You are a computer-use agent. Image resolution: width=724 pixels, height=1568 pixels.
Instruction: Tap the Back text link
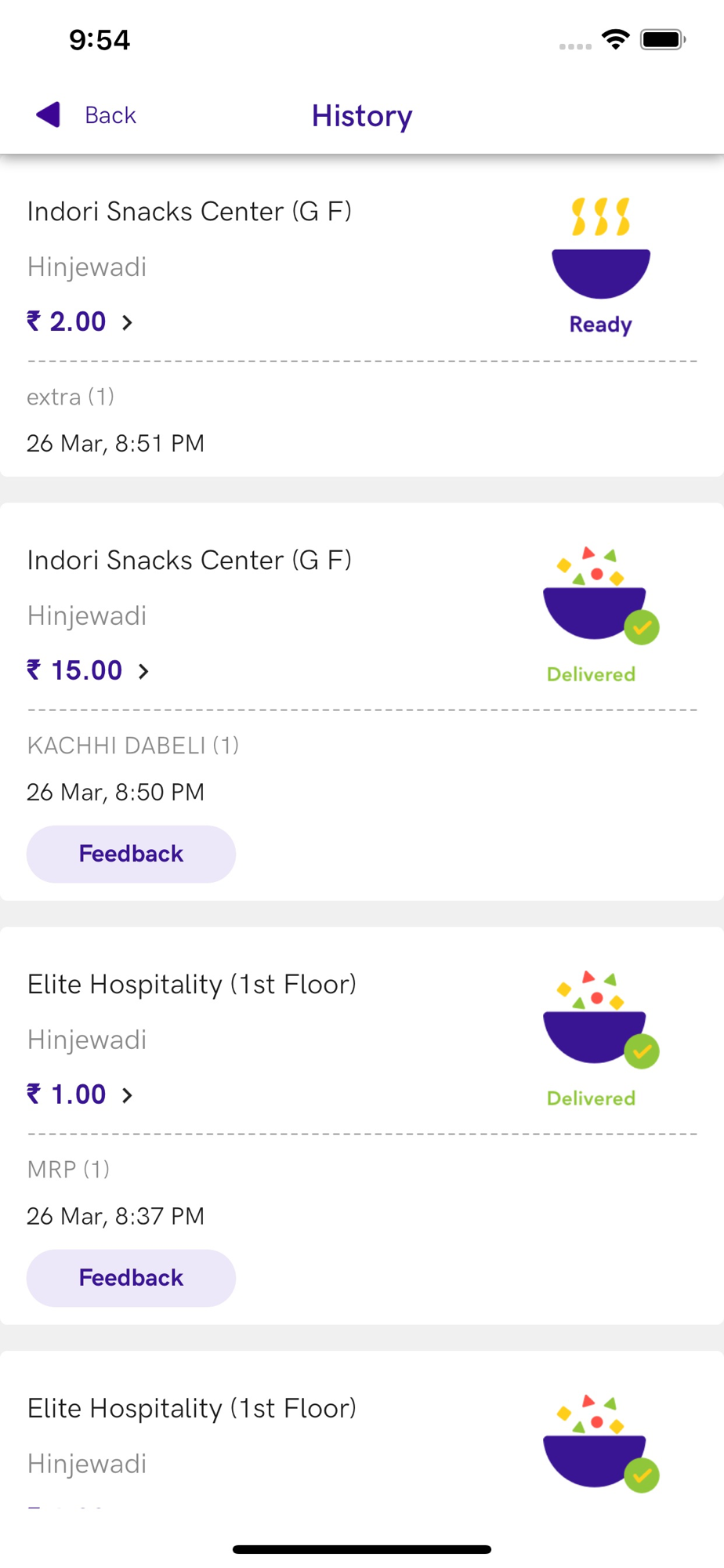[110, 115]
